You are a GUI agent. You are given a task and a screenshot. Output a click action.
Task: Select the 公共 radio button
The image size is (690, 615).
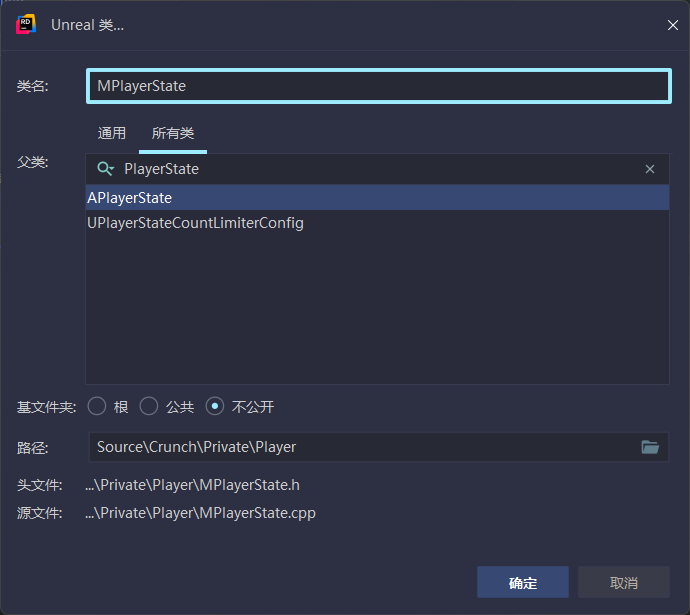click(149, 406)
